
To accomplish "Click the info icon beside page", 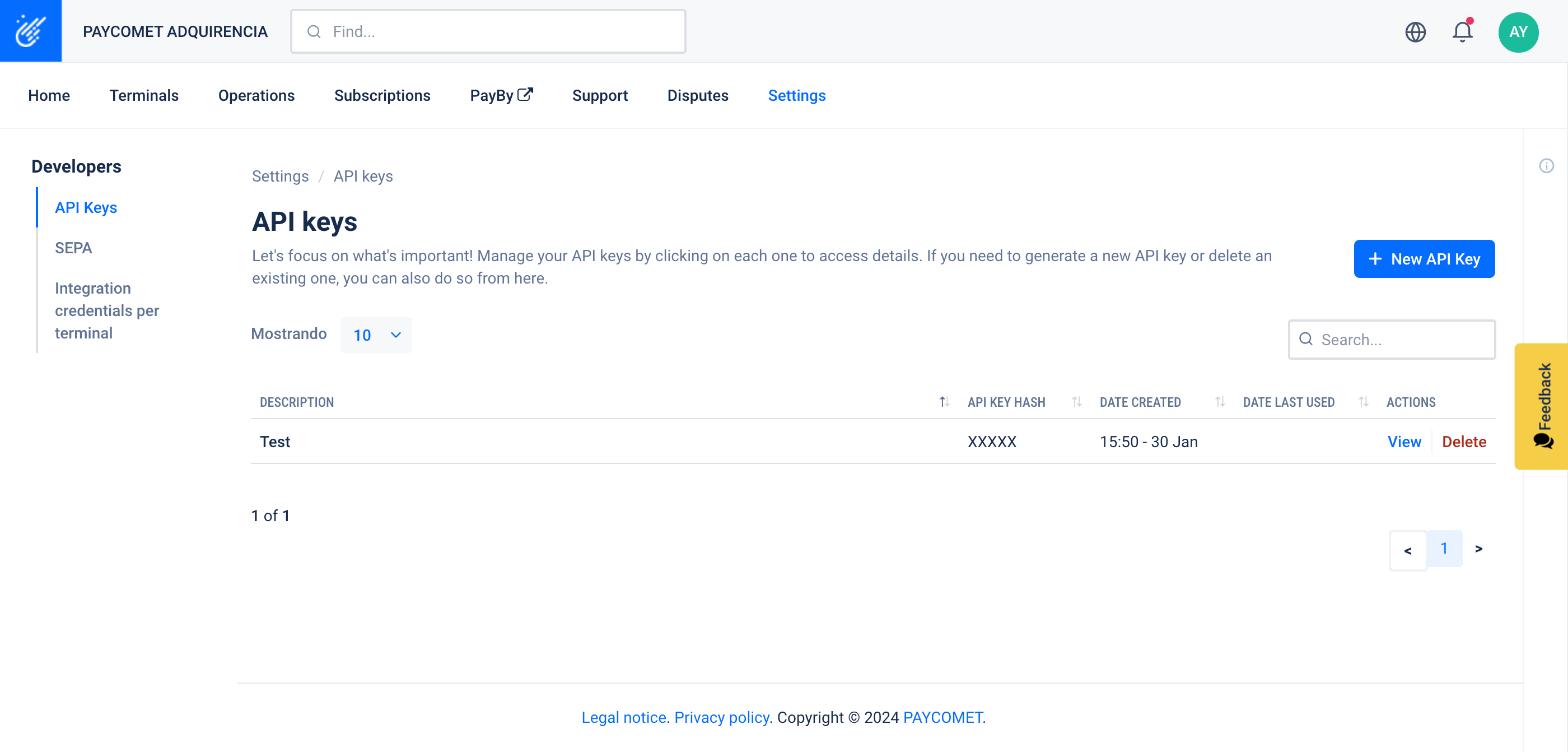I will (1546, 166).
